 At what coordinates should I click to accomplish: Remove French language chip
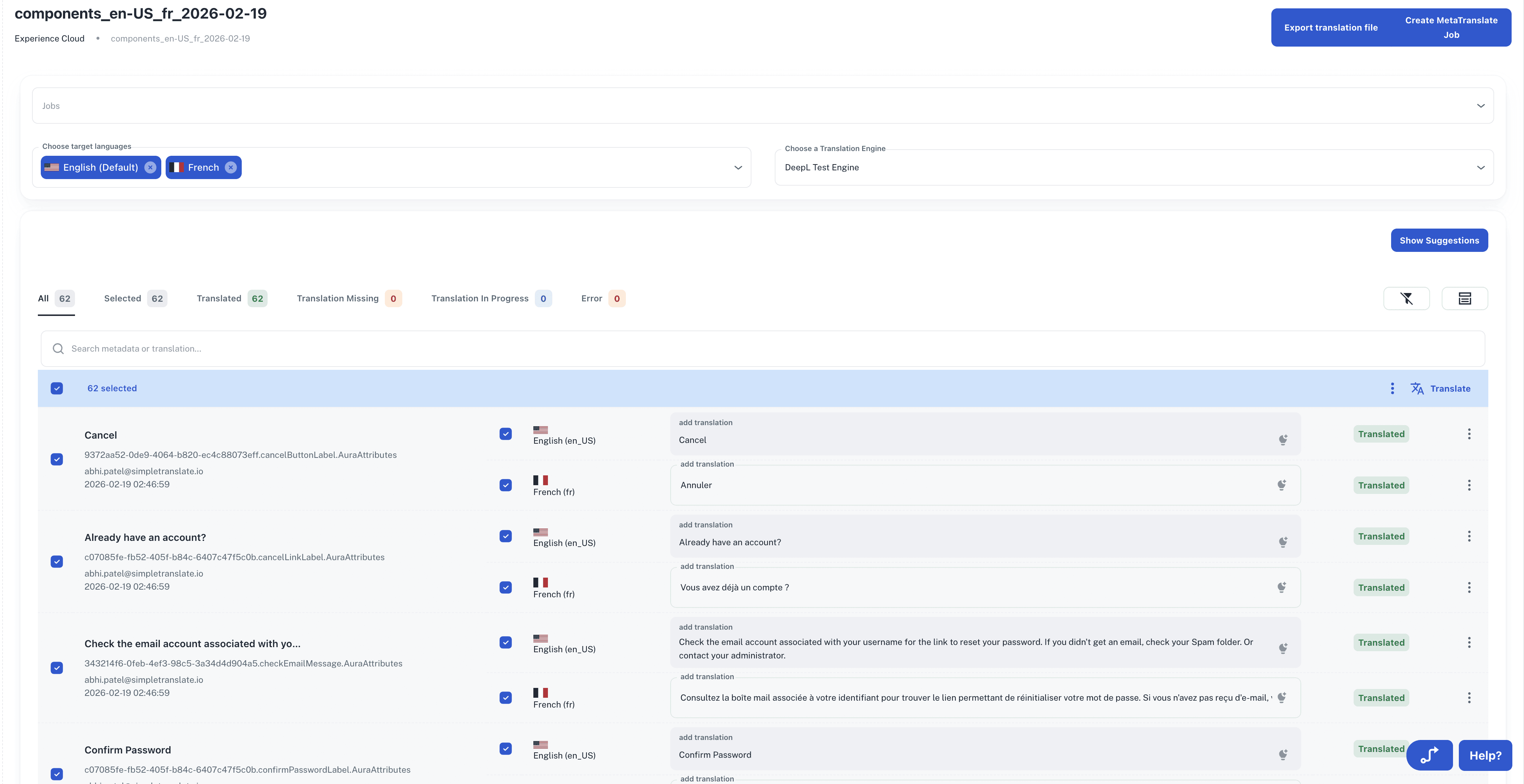[x=231, y=167]
